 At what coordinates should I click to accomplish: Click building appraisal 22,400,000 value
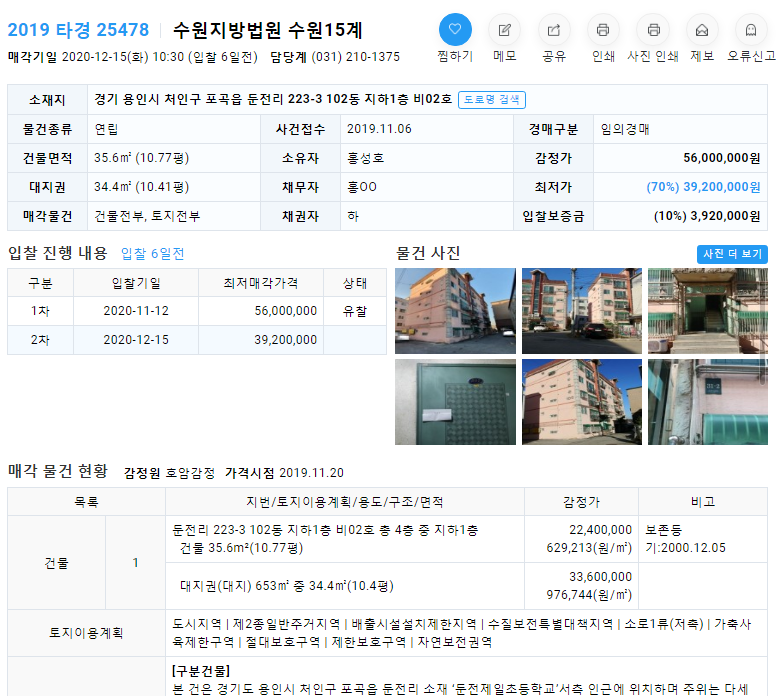601,530
